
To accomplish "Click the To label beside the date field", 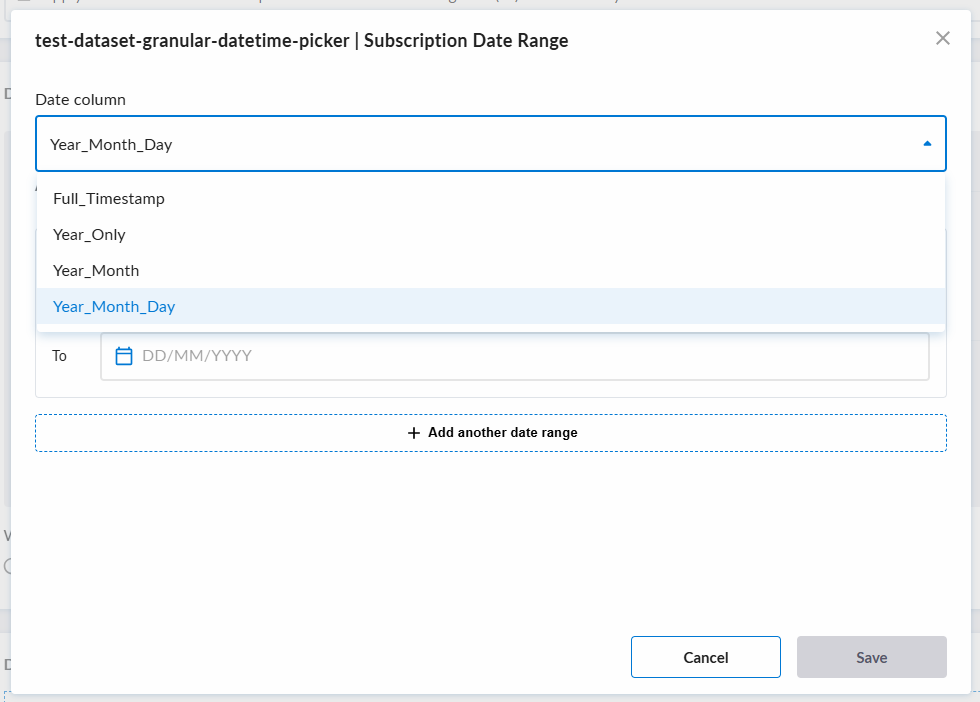I will tap(59, 356).
